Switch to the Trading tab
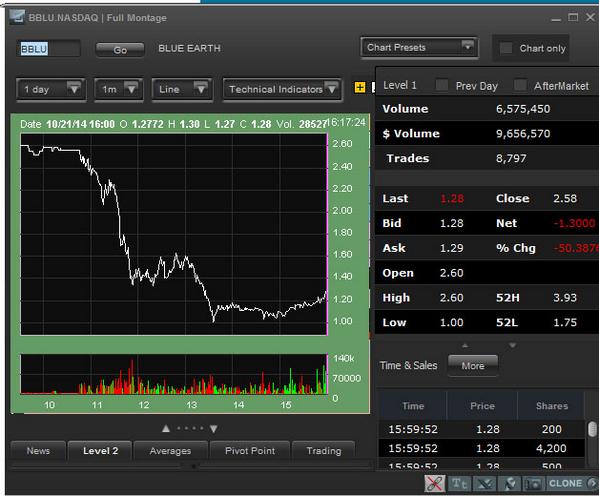 (x=324, y=451)
